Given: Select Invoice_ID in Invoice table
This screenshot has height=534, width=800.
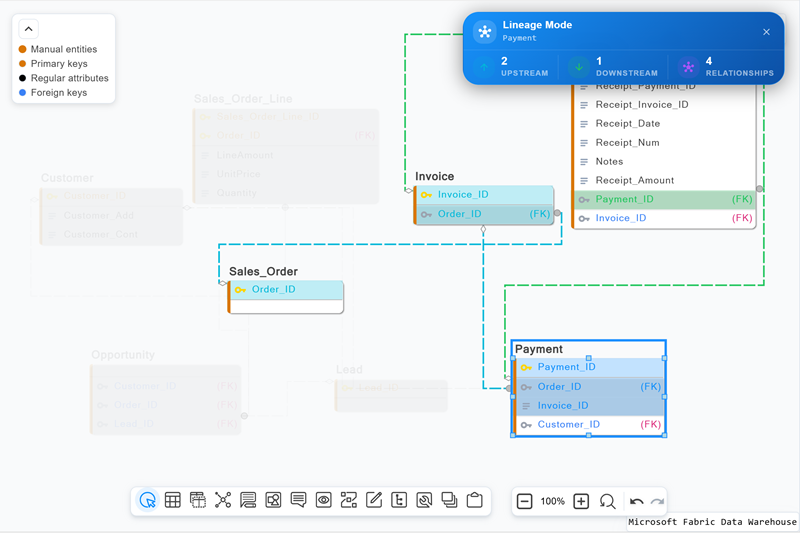Looking at the screenshot, I should click(484, 195).
